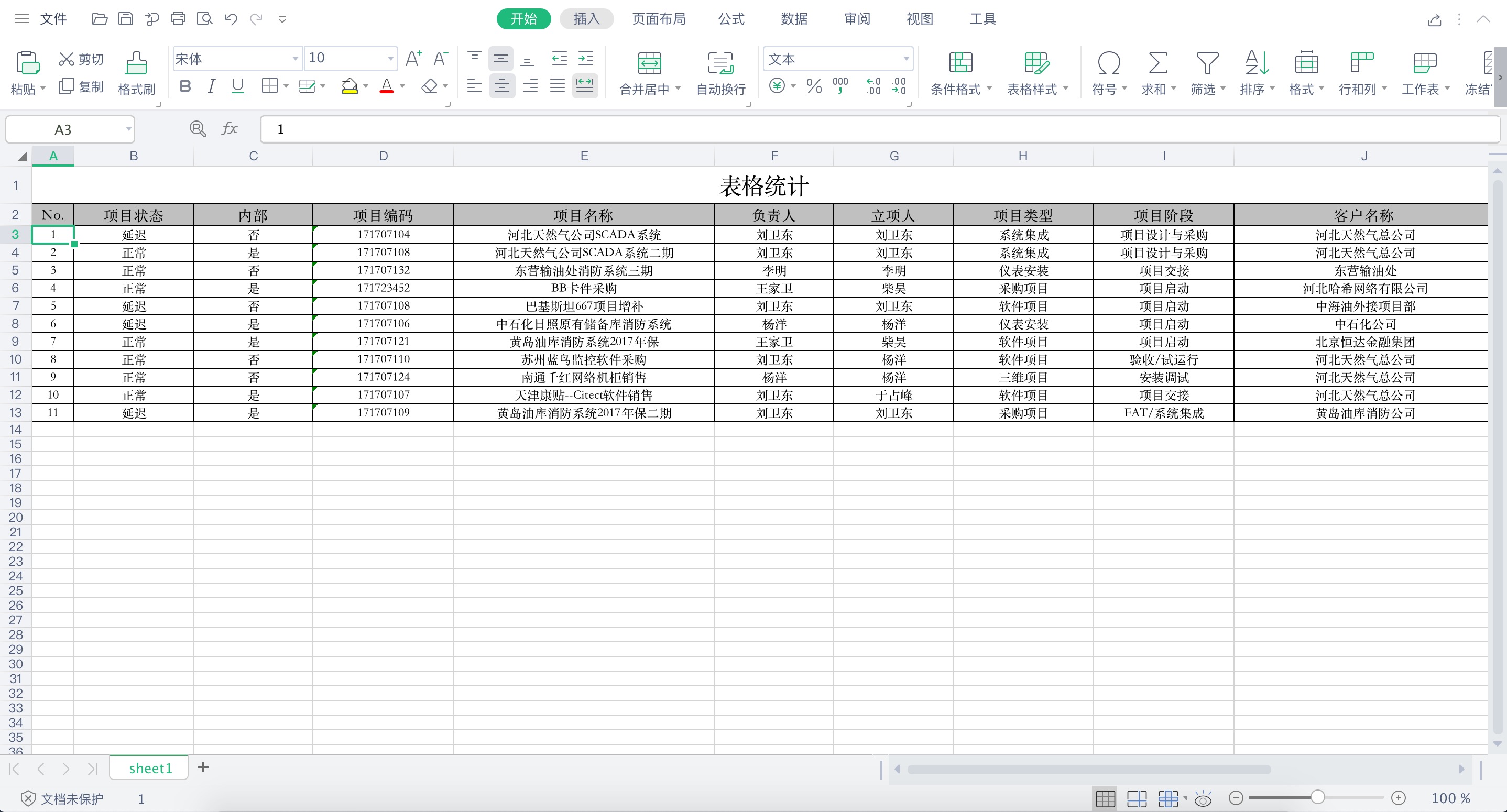Click the zoom slider handle
1507x812 pixels.
tap(1317, 797)
